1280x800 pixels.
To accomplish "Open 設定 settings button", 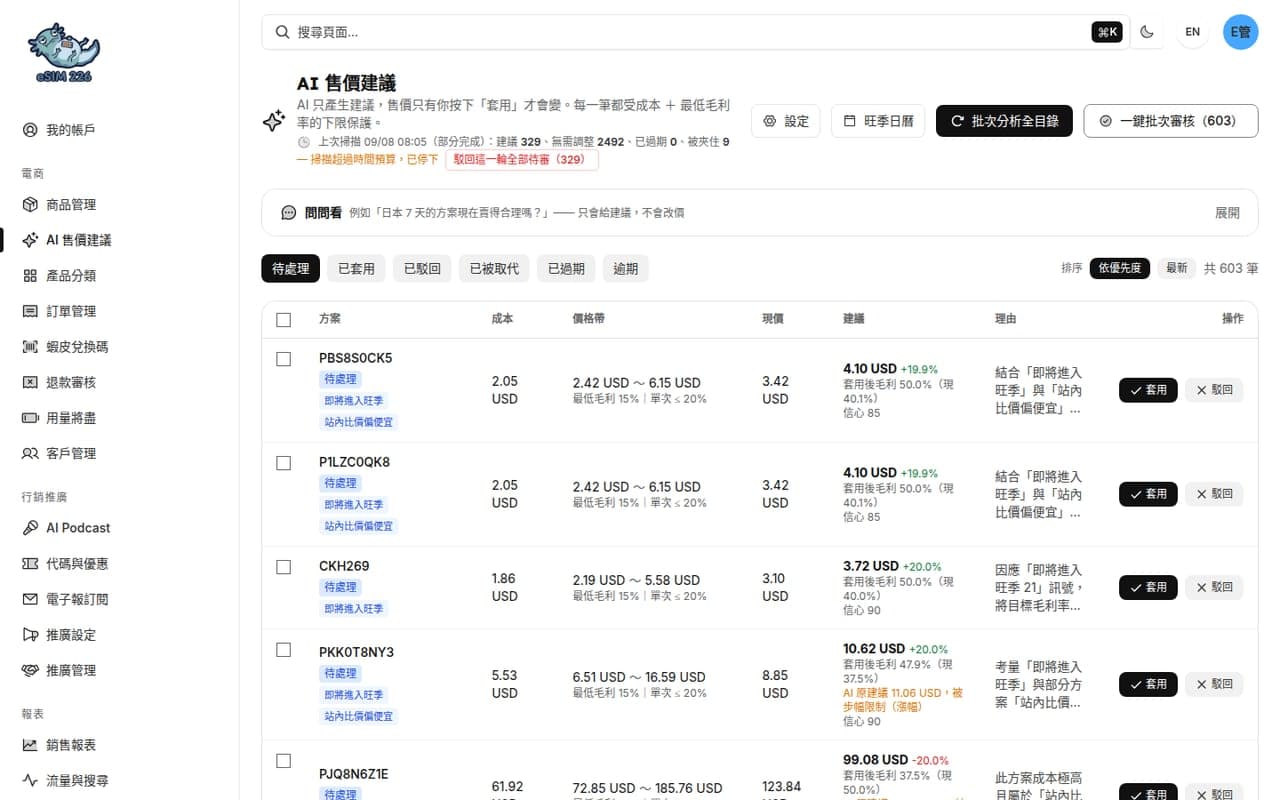I will pyautogui.click(x=786, y=121).
